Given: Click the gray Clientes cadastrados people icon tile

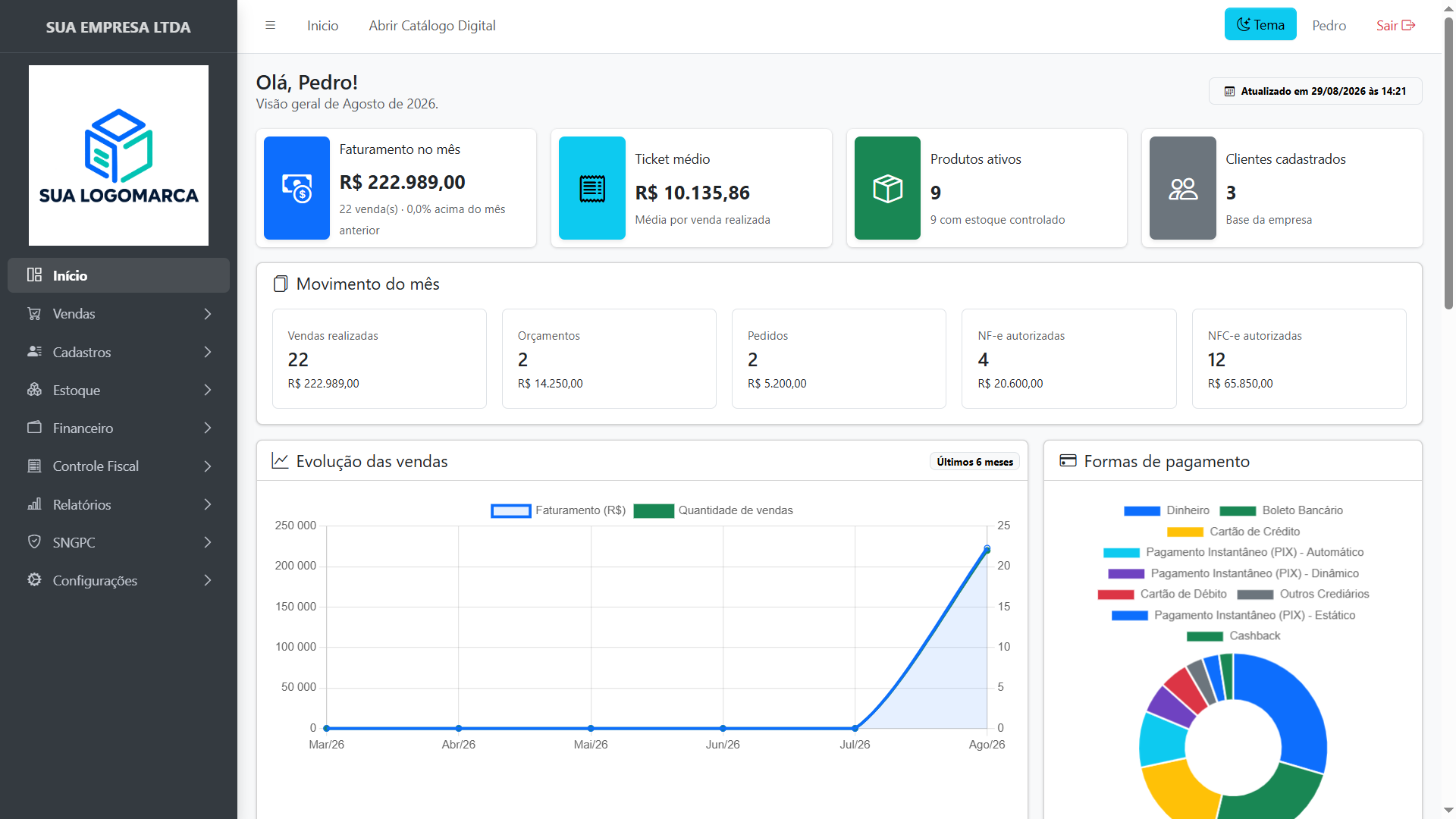Looking at the screenshot, I should click(1183, 188).
